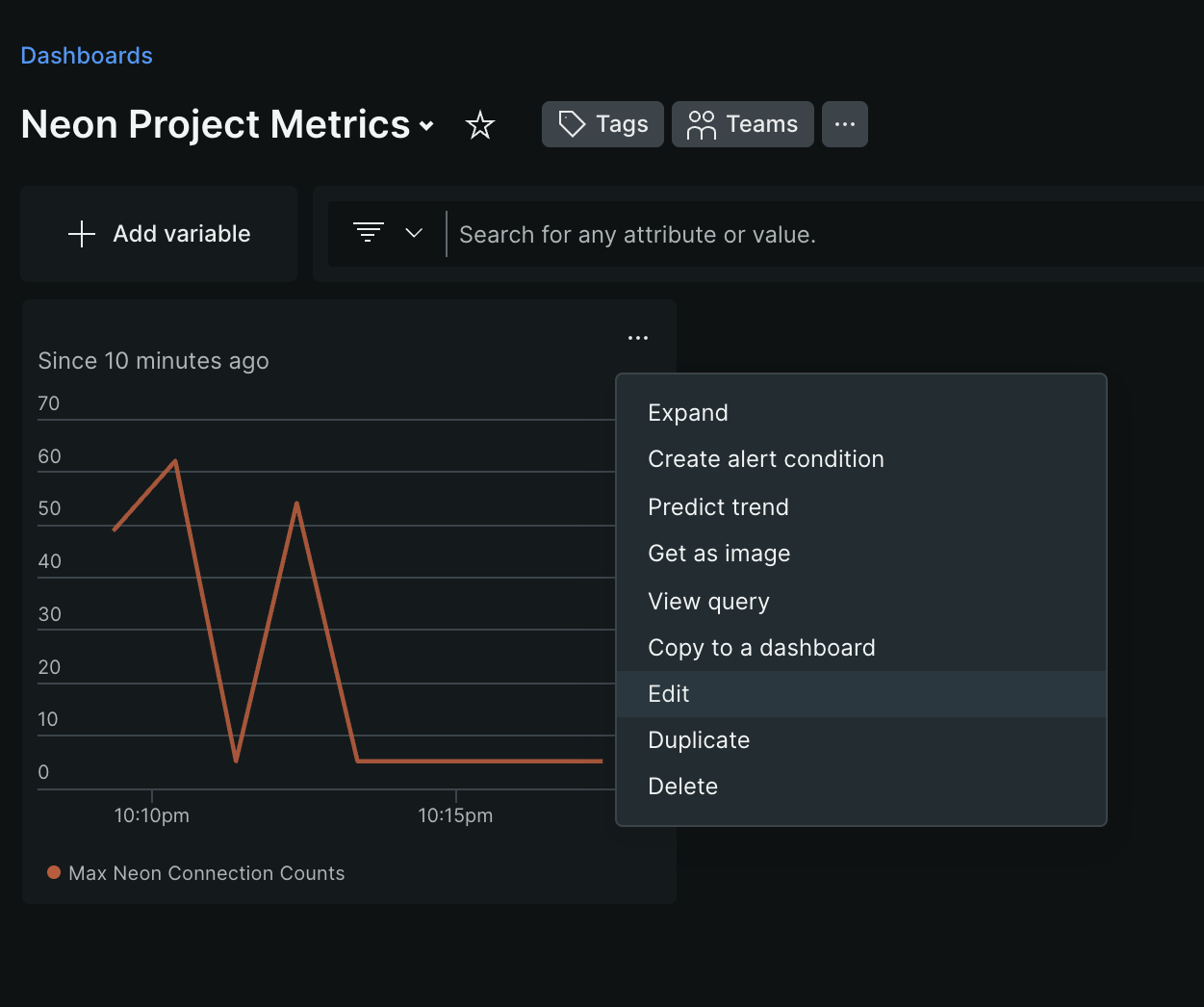Select Copy to a dashboard

[761, 647]
